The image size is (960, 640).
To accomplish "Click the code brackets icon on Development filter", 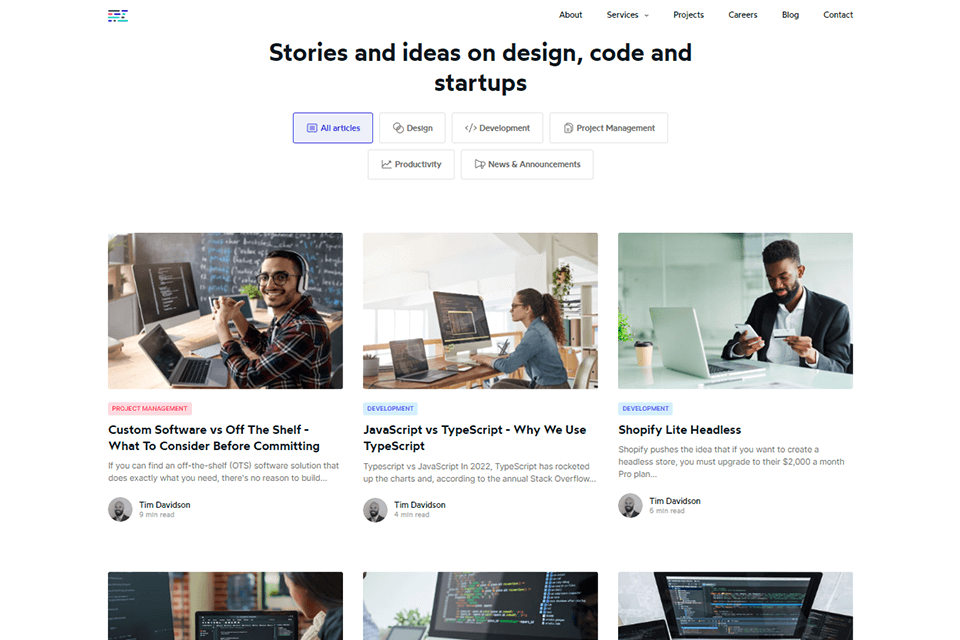I will [x=470, y=128].
